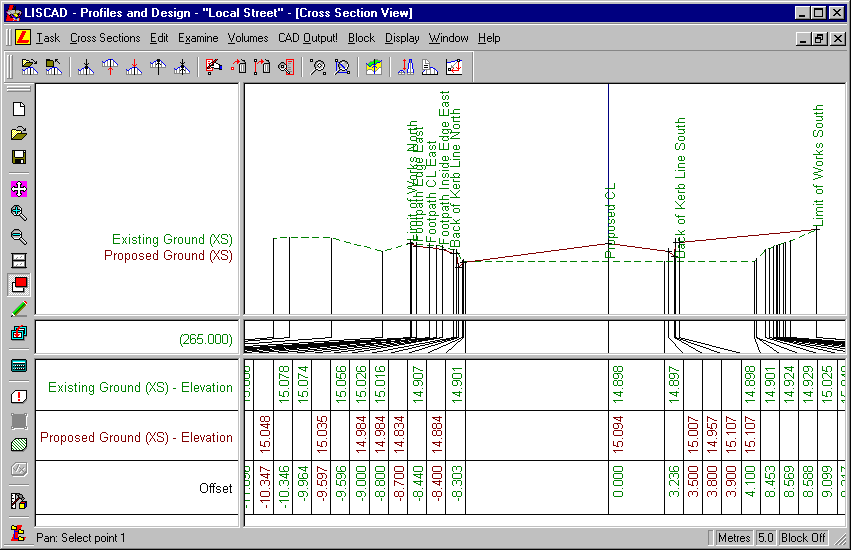Click the Proposed Ground (XS) - Elevation row label
This screenshot has height=550, width=851.
coord(136,437)
